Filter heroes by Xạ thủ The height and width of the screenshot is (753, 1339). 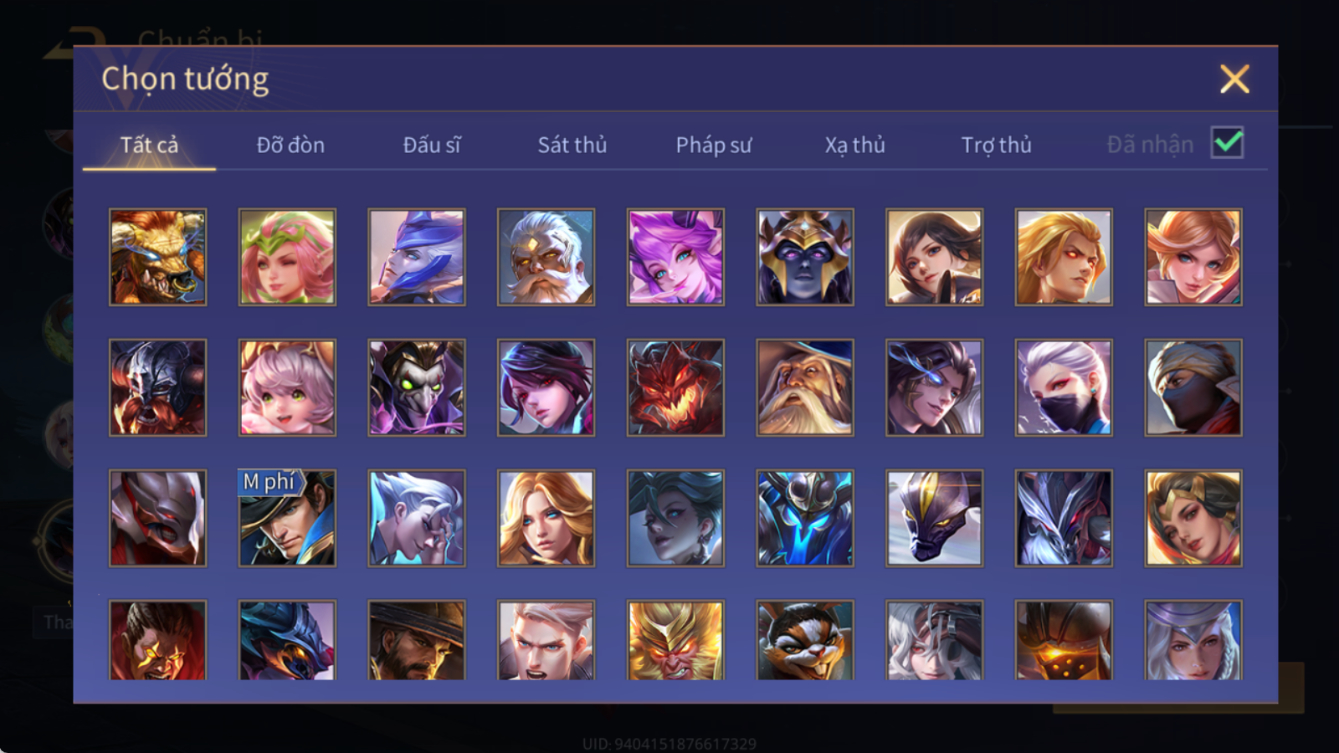tap(855, 145)
